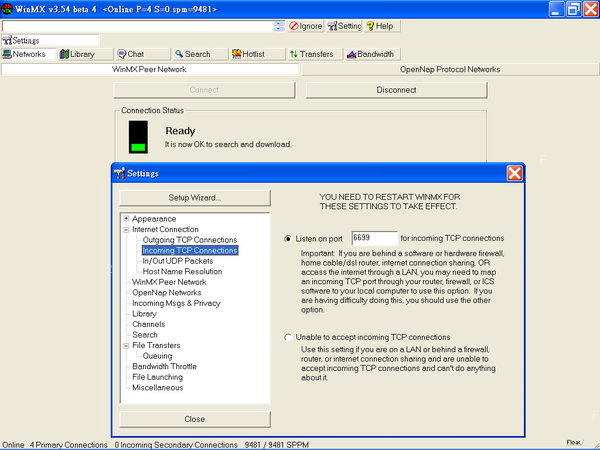Screen dimensions: 600x450
Task: Select Host Name Resolution in tree
Action: [182, 271]
